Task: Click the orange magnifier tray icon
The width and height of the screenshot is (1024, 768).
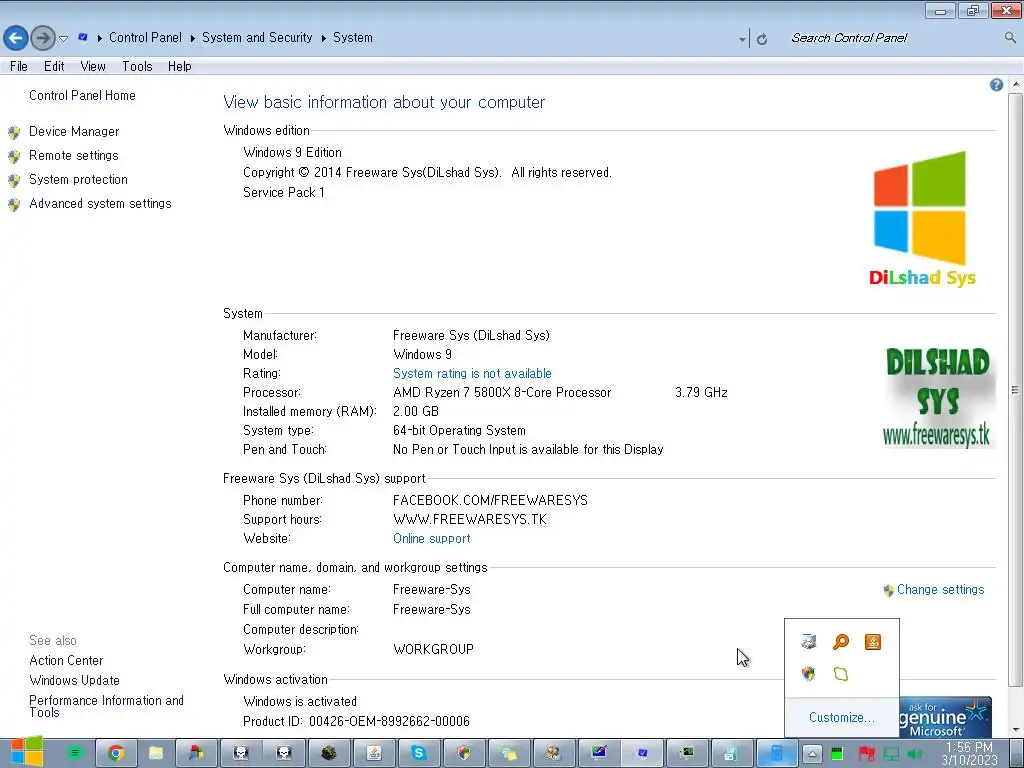Action: coord(840,642)
